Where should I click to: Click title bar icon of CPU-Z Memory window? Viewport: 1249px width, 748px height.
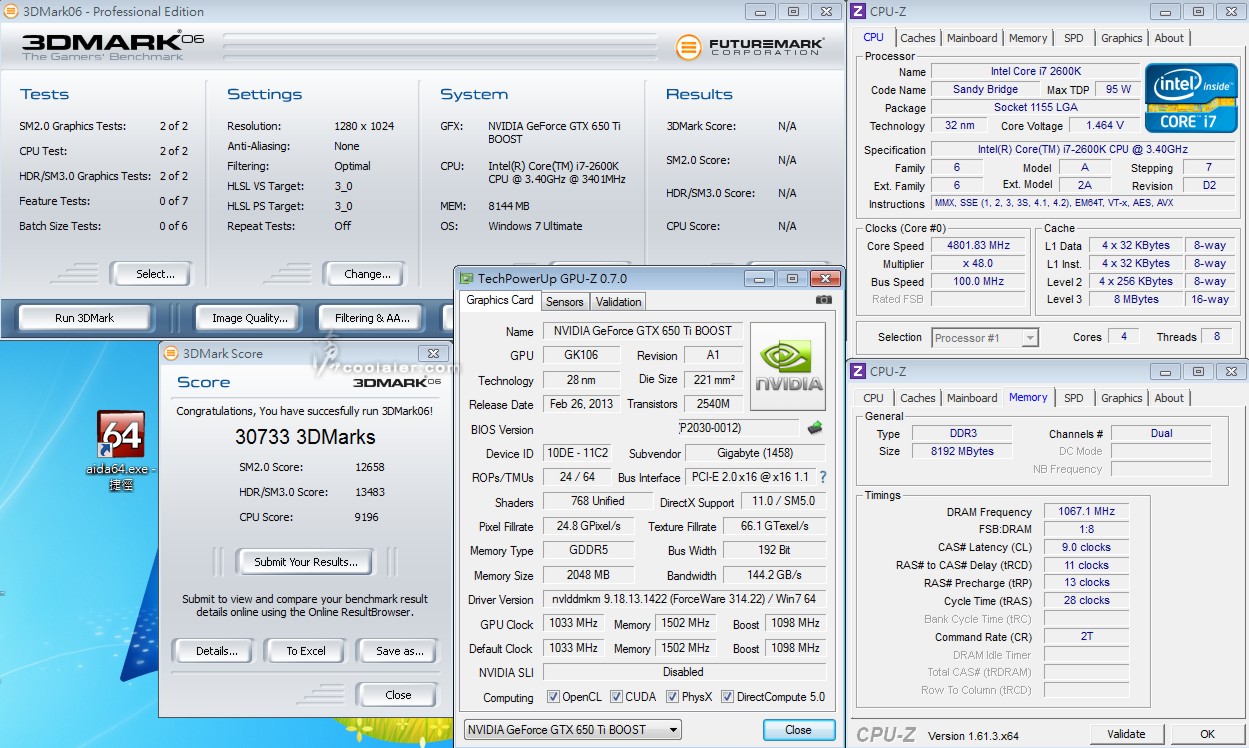click(x=857, y=371)
